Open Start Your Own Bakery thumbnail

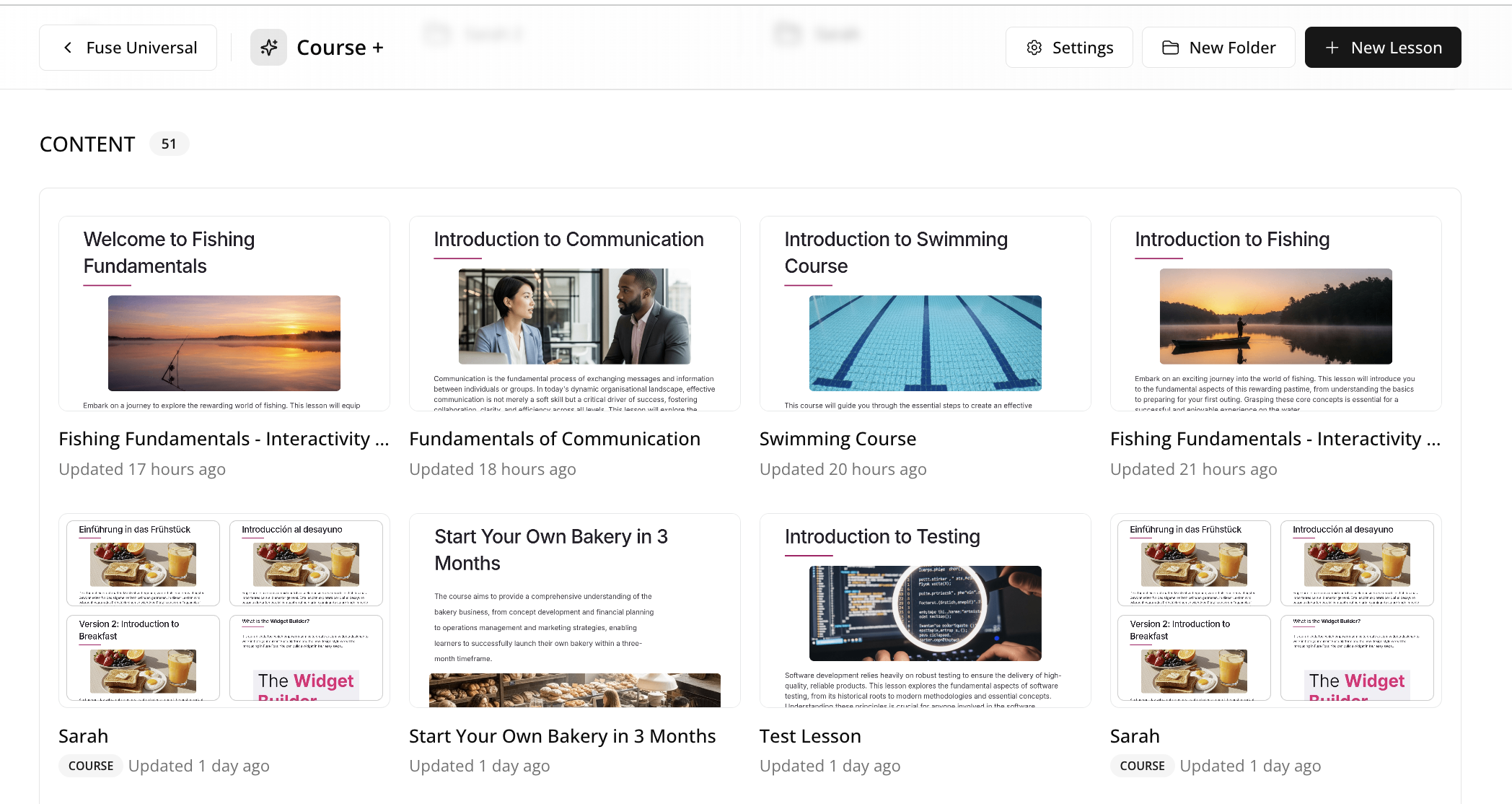575,611
